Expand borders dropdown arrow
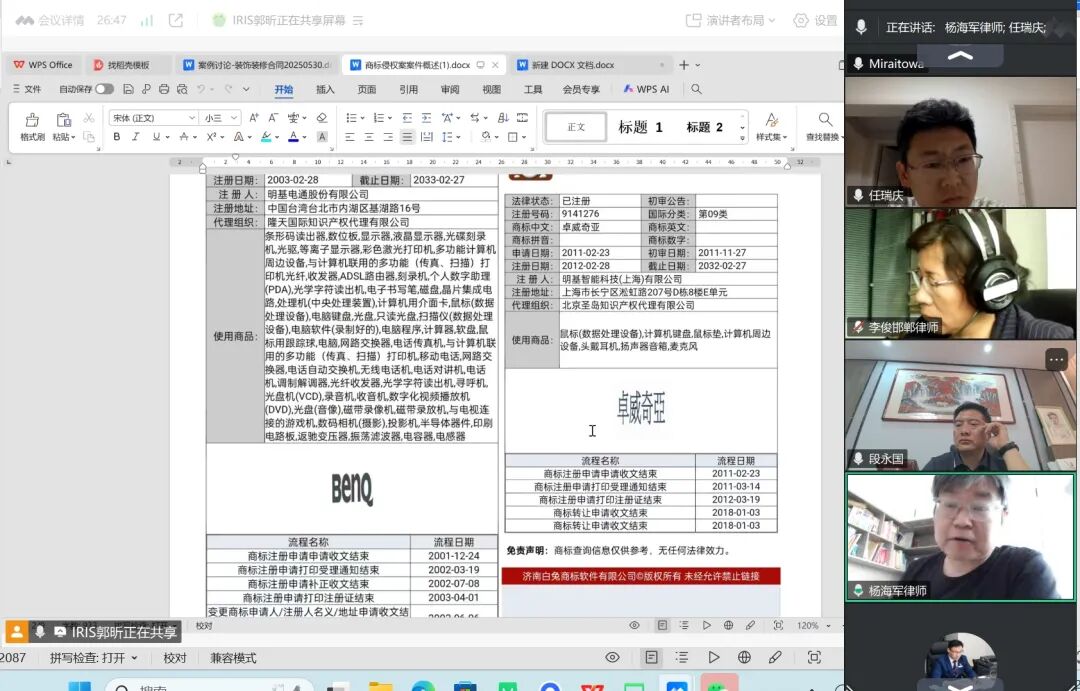This screenshot has height=691, width=1080. click(524, 138)
